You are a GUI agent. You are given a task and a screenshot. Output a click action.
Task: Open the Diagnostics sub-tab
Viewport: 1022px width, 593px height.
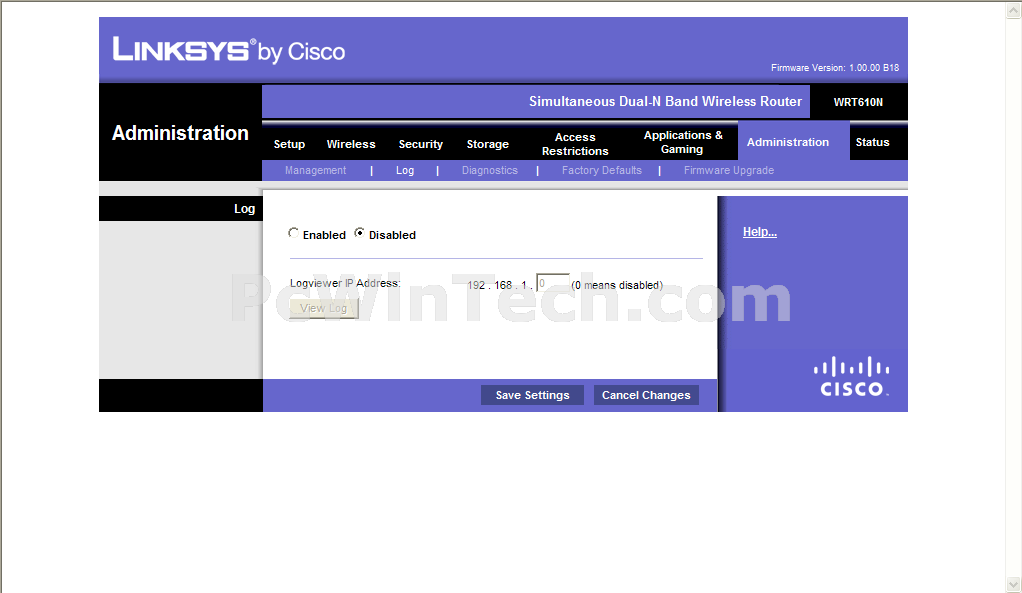point(489,170)
